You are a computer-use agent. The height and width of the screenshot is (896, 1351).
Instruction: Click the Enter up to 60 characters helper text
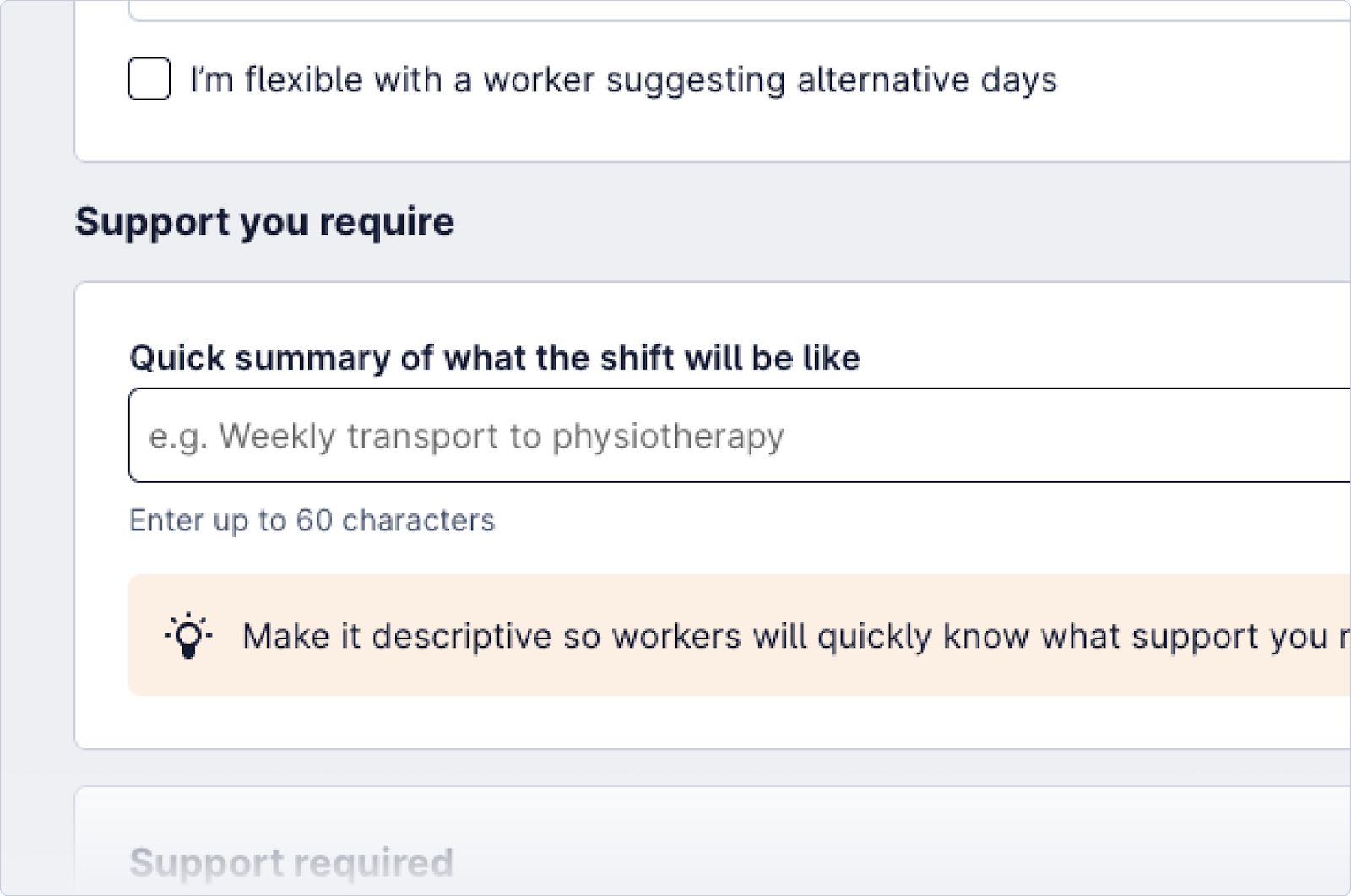coord(312,520)
